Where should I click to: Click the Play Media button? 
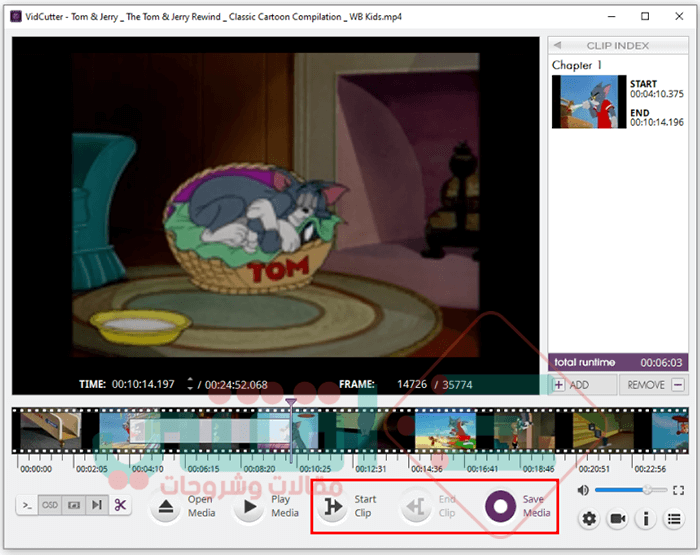pos(250,507)
